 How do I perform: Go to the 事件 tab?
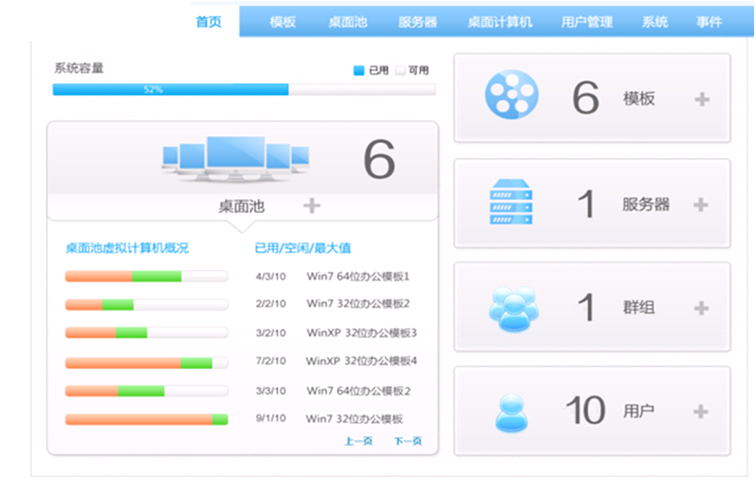click(708, 22)
